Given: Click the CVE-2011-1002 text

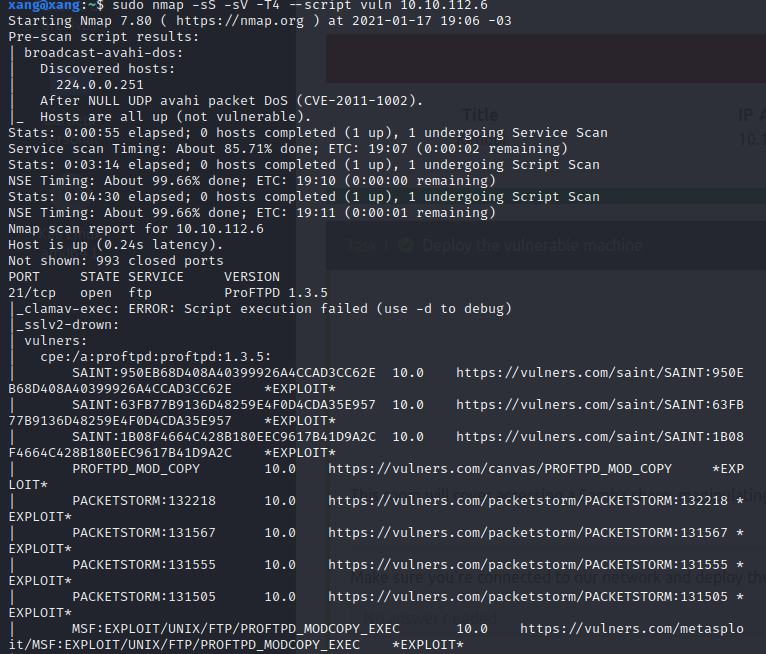Looking at the screenshot, I should coord(364,101).
